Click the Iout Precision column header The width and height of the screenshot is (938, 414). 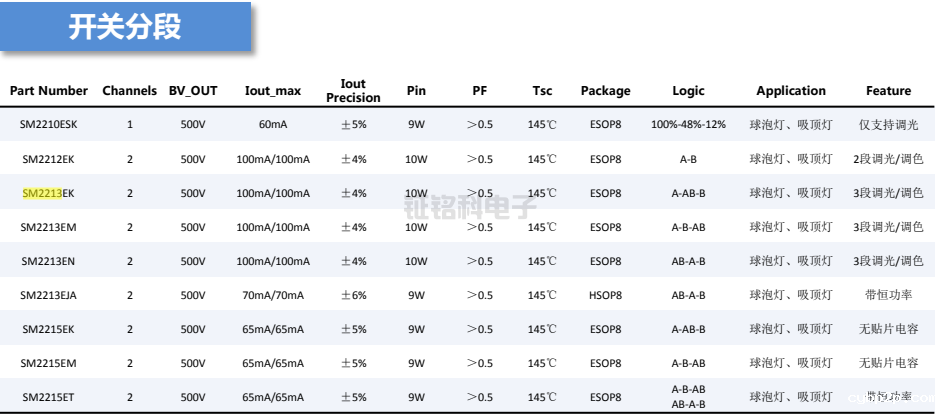click(x=353, y=91)
